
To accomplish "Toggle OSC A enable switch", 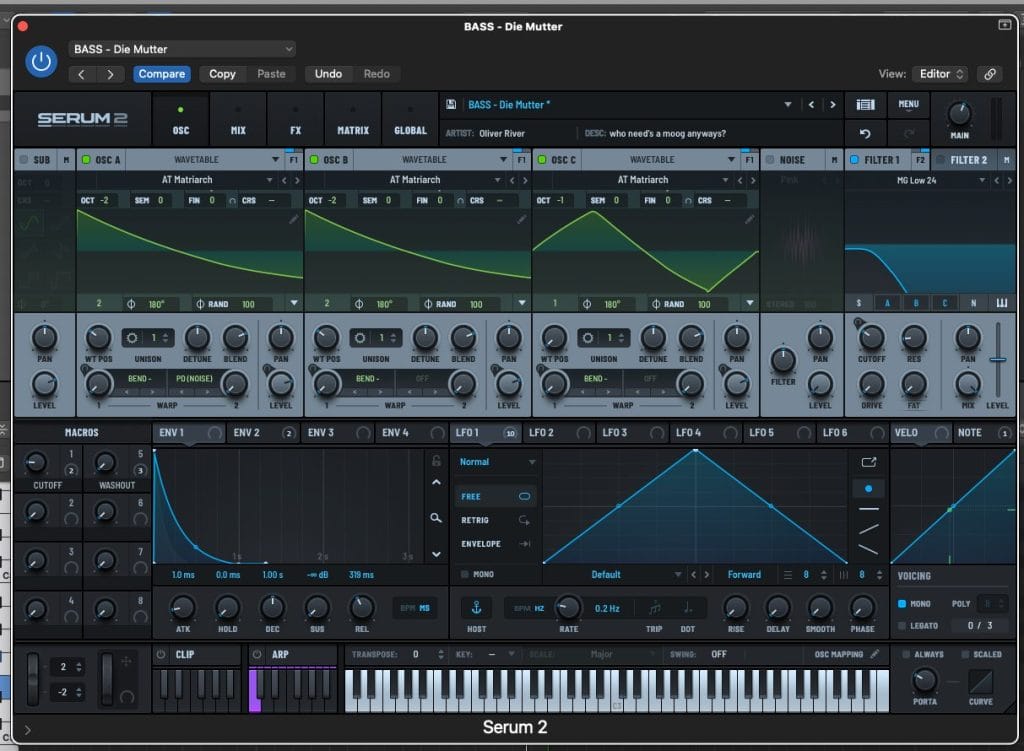I will coord(86,159).
